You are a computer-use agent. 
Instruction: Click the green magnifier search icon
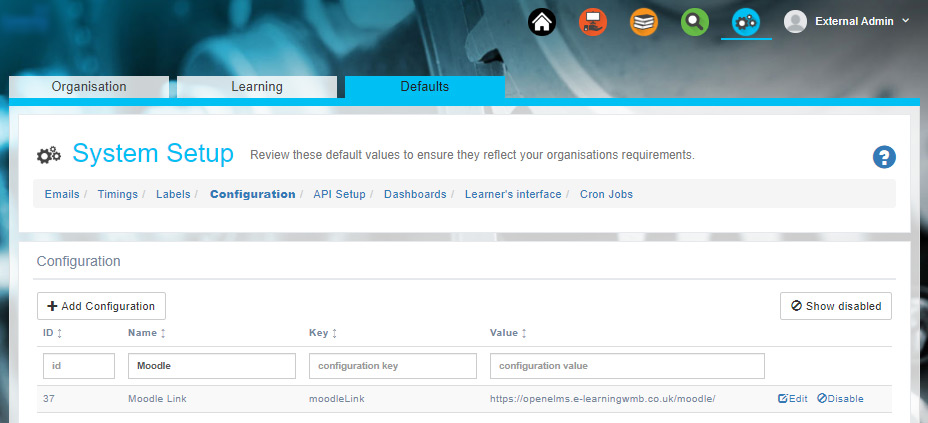695,22
